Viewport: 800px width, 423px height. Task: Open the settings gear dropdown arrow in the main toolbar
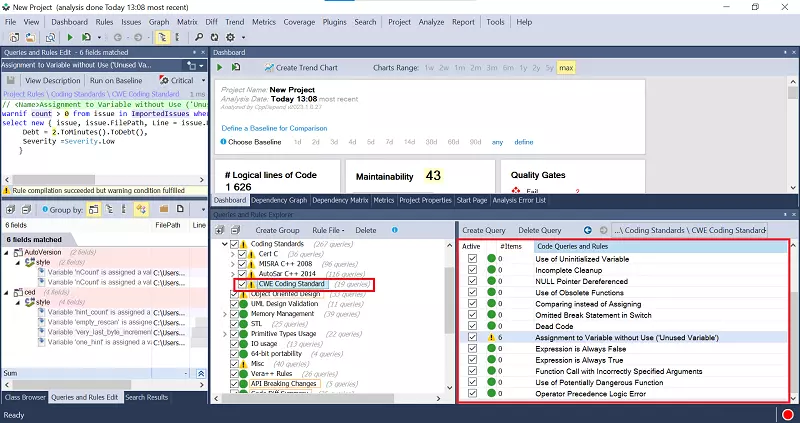(243, 37)
